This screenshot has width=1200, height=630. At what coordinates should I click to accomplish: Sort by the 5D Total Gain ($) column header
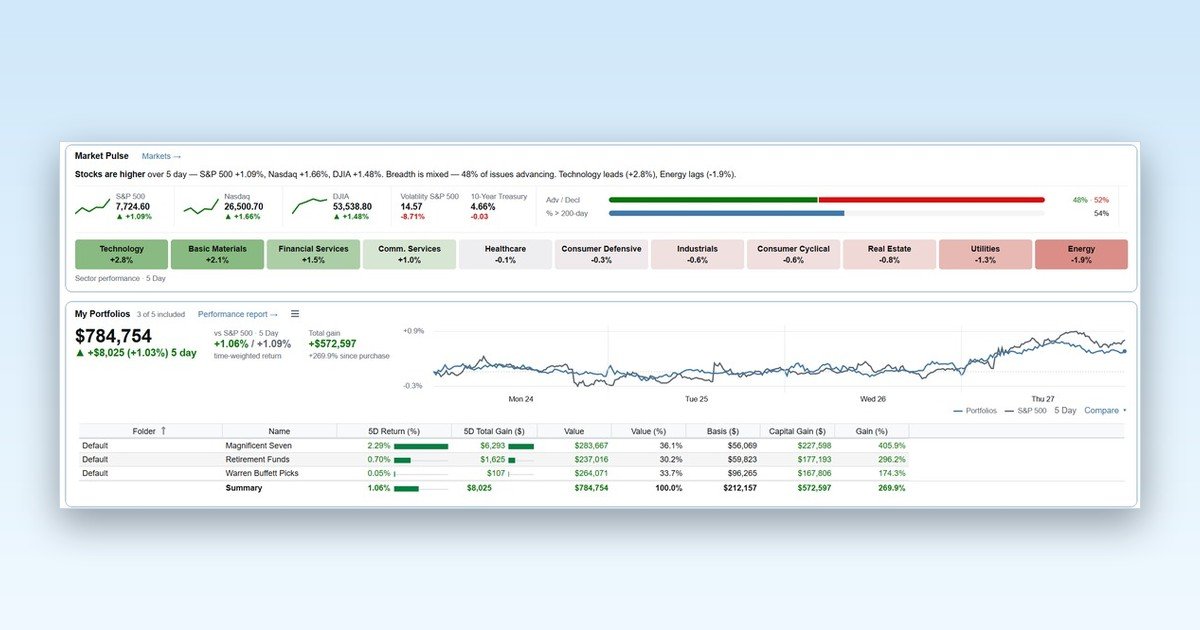coord(494,431)
